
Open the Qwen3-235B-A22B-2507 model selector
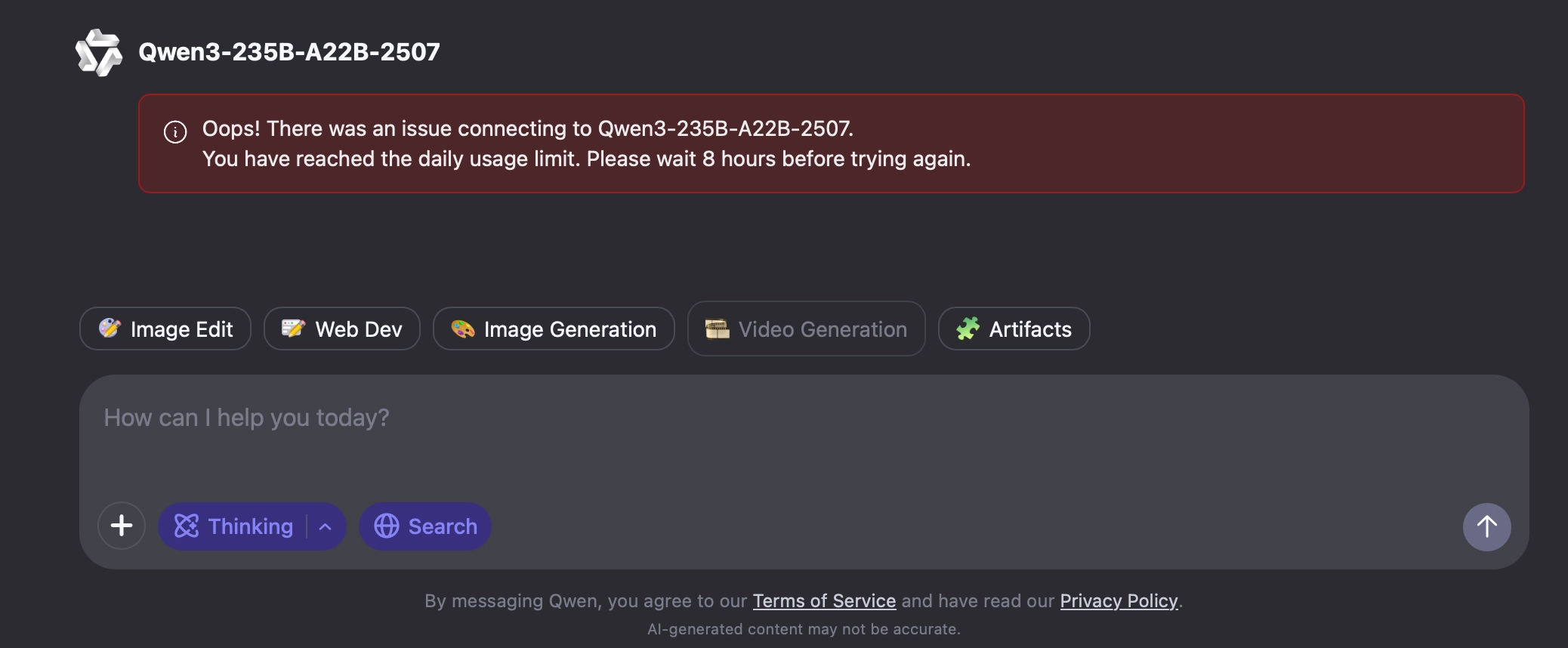point(289,52)
